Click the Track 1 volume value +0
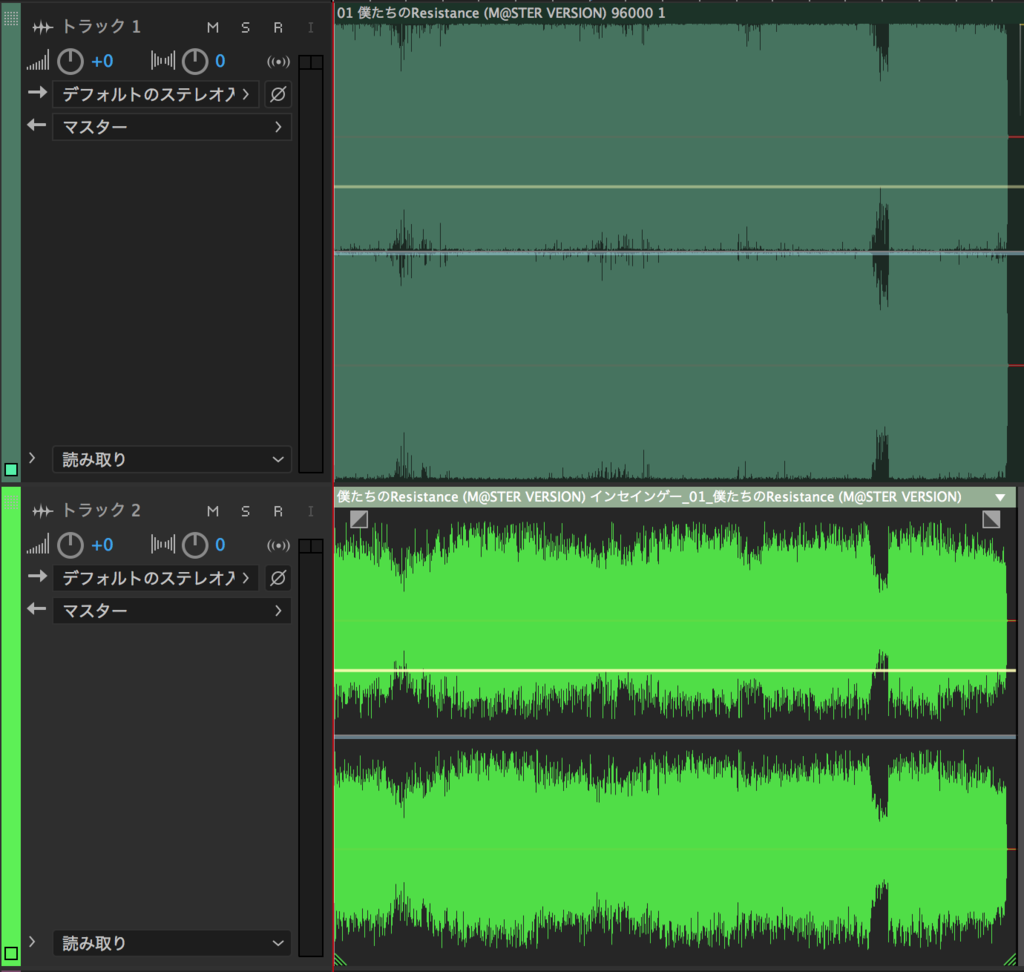1024x972 pixels. tap(102, 61)
